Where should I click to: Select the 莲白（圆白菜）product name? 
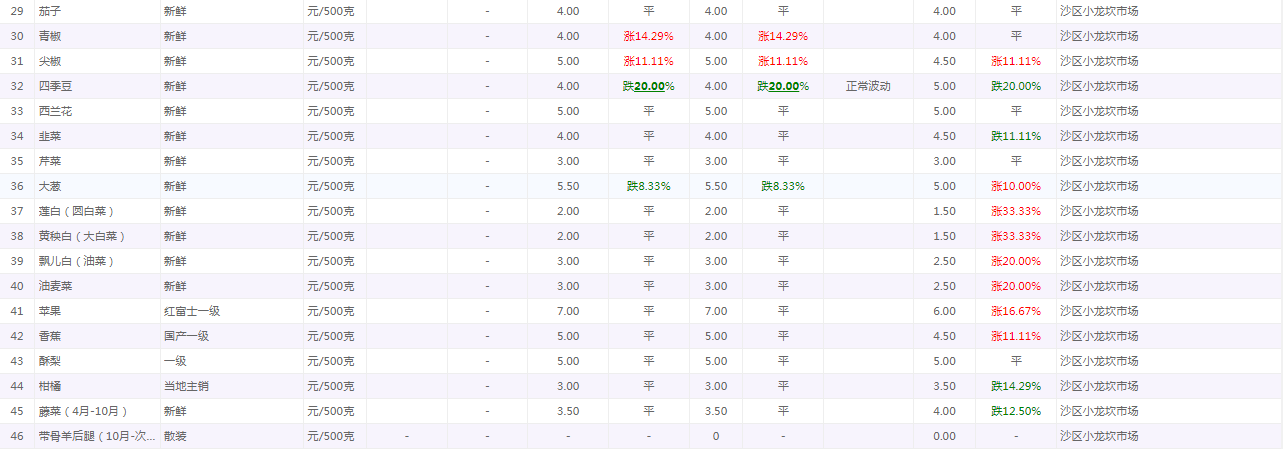(76, 211)
